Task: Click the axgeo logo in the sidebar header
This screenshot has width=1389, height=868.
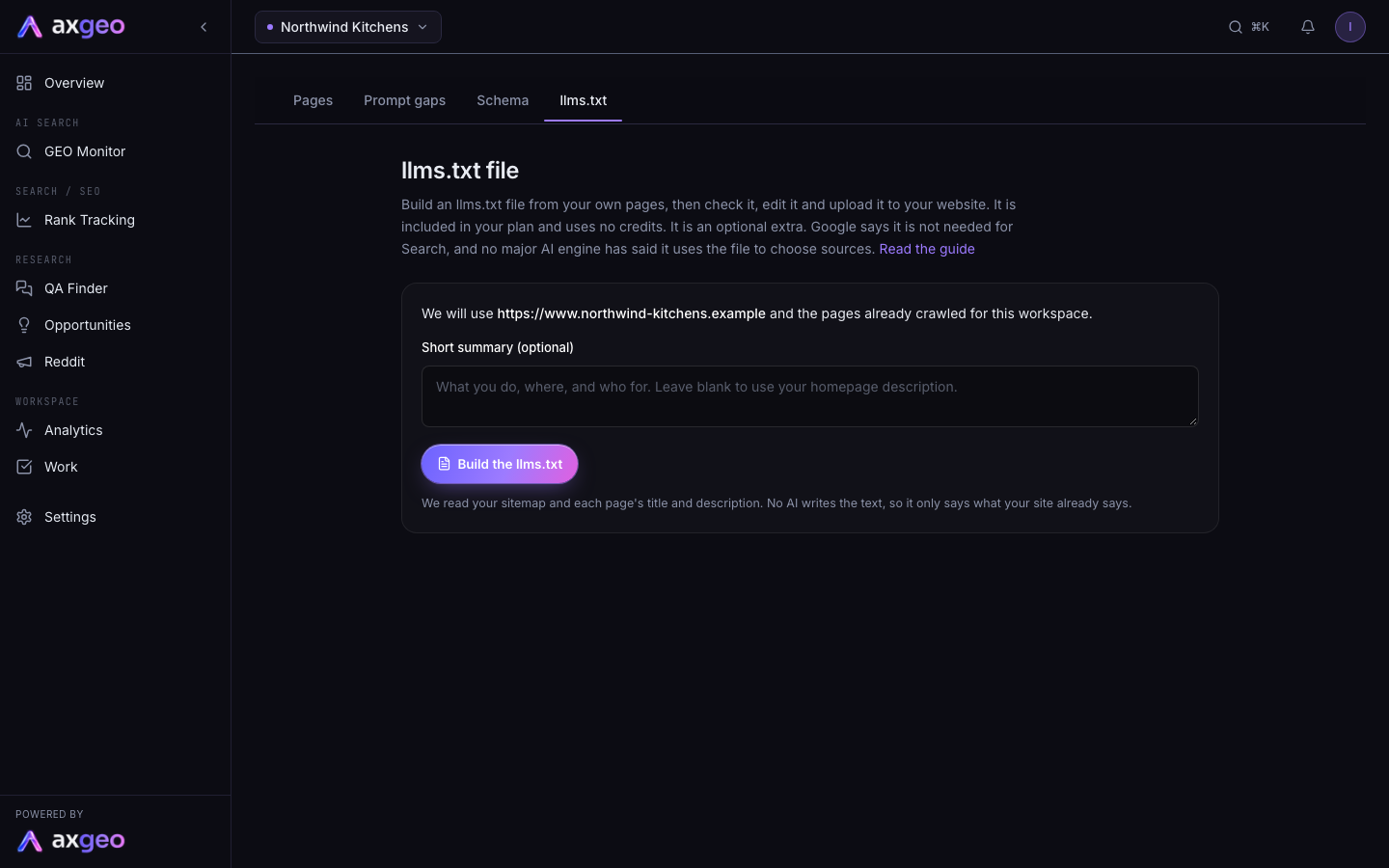Action: [x=71, y=27]
